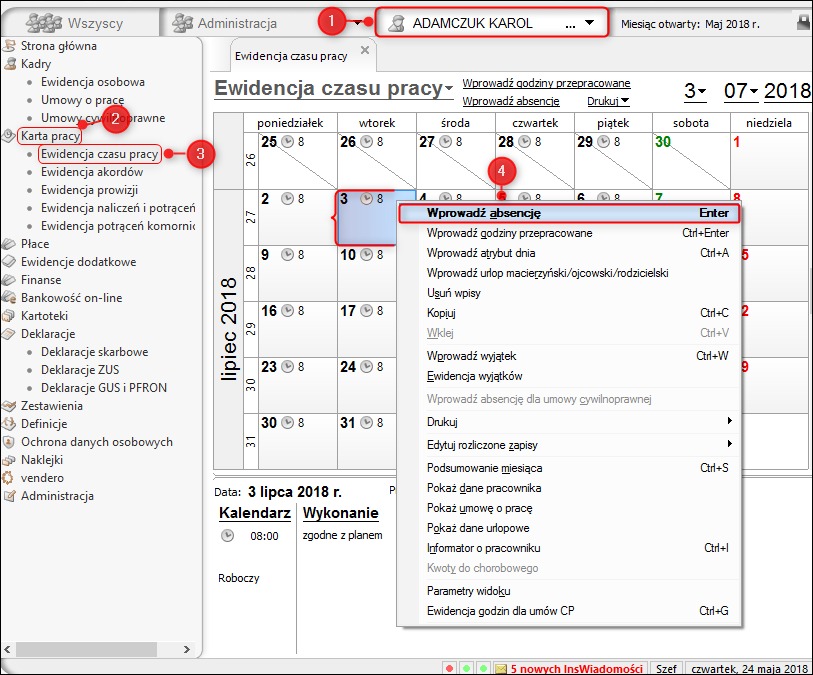Choose Wprowadź absencję in context menu
Image resolution: width=813 pixels, height=675 pixels.
(569, 213)
